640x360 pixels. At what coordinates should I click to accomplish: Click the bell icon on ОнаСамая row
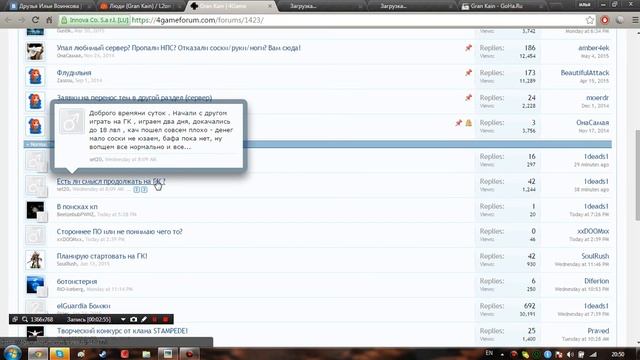pos(469,122)
